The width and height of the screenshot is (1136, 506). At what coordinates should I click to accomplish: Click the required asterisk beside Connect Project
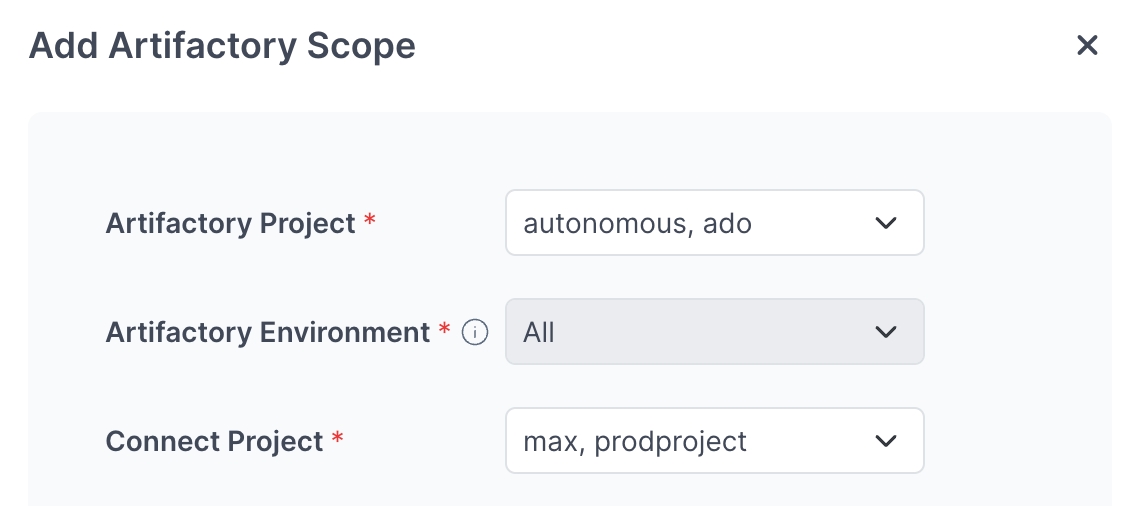tap(338, 439)
